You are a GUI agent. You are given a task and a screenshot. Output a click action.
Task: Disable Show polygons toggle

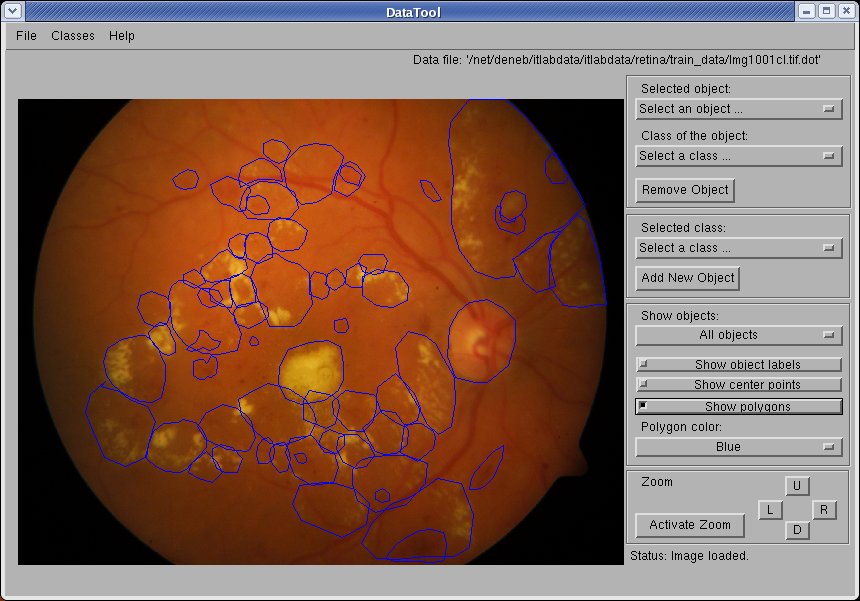[x=739, y=406]
